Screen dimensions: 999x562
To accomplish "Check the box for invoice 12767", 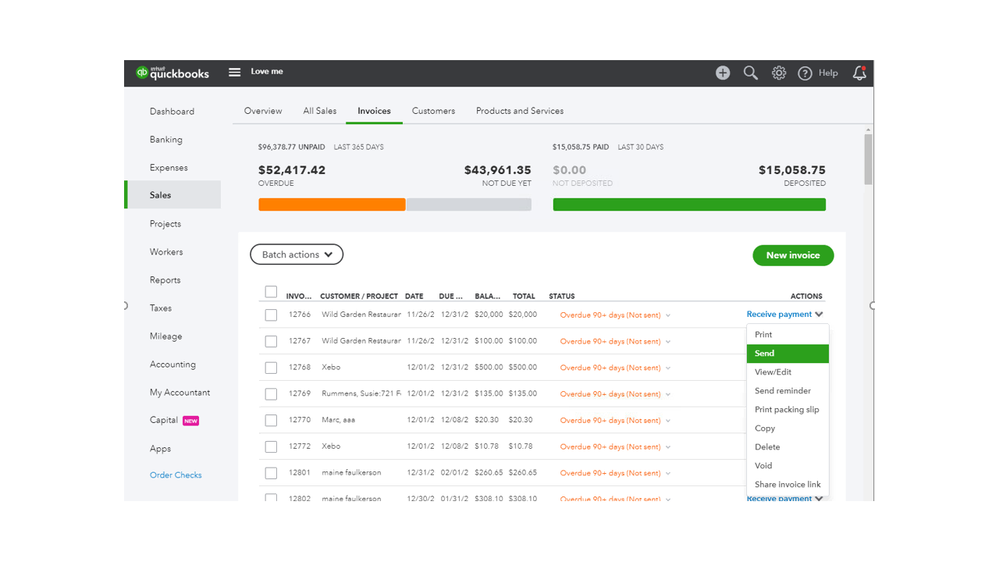I will coord(271,342).
